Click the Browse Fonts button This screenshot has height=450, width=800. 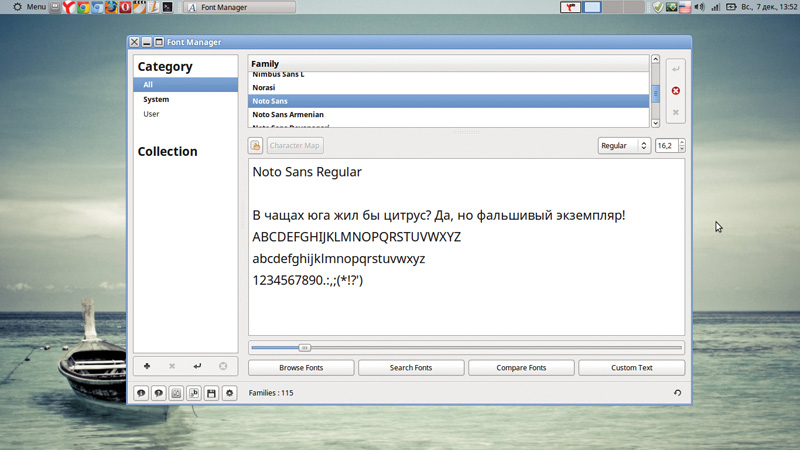tap(301, 368)
